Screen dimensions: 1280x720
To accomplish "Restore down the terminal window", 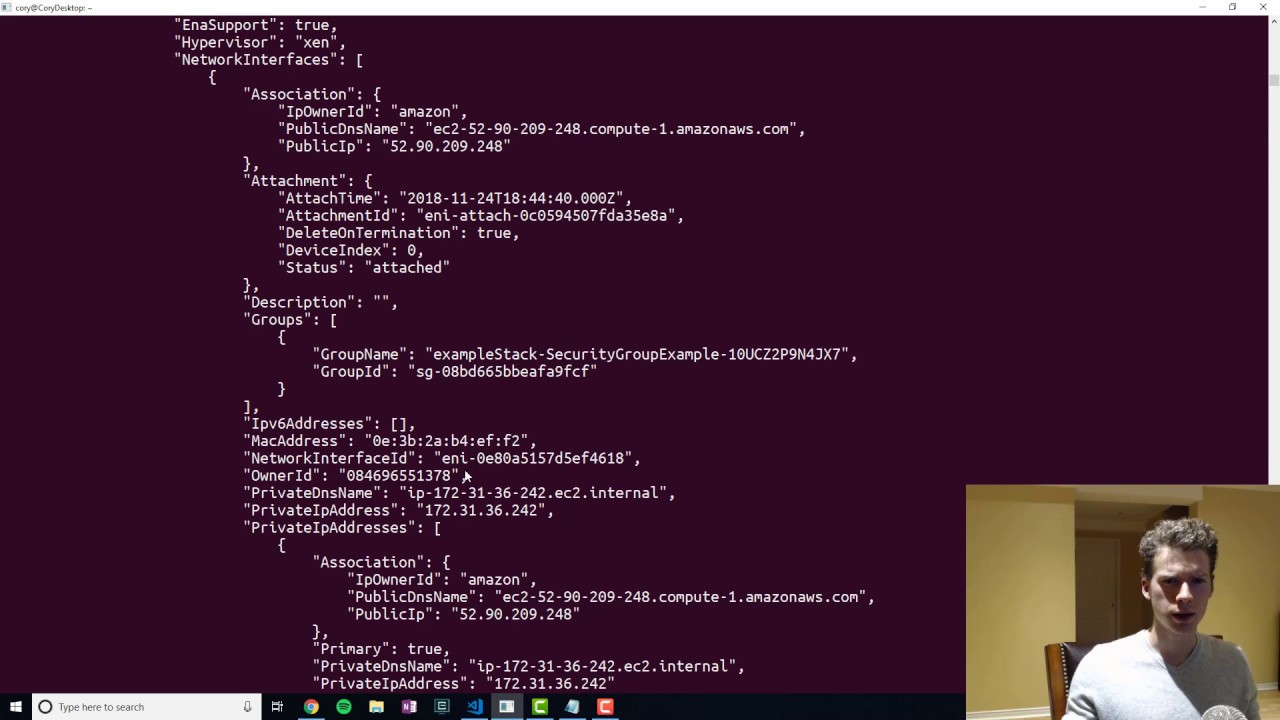I will pyautogui.click(x=1232, y=7).
